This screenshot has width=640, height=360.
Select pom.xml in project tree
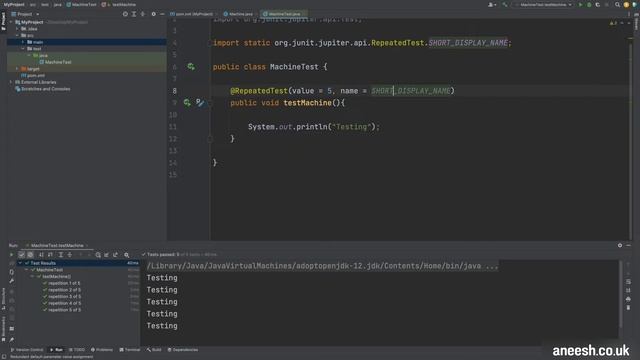pyautogui.click(x=33, y=76)
